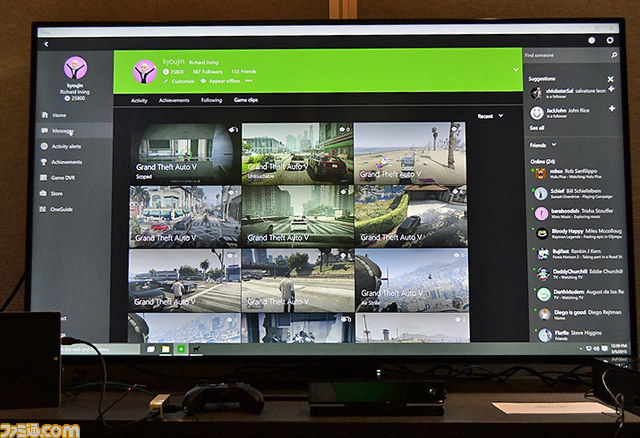Switch to the profile Achievements tab
Image resolution: width=640 pixels, height=438 pixels.
174,100
